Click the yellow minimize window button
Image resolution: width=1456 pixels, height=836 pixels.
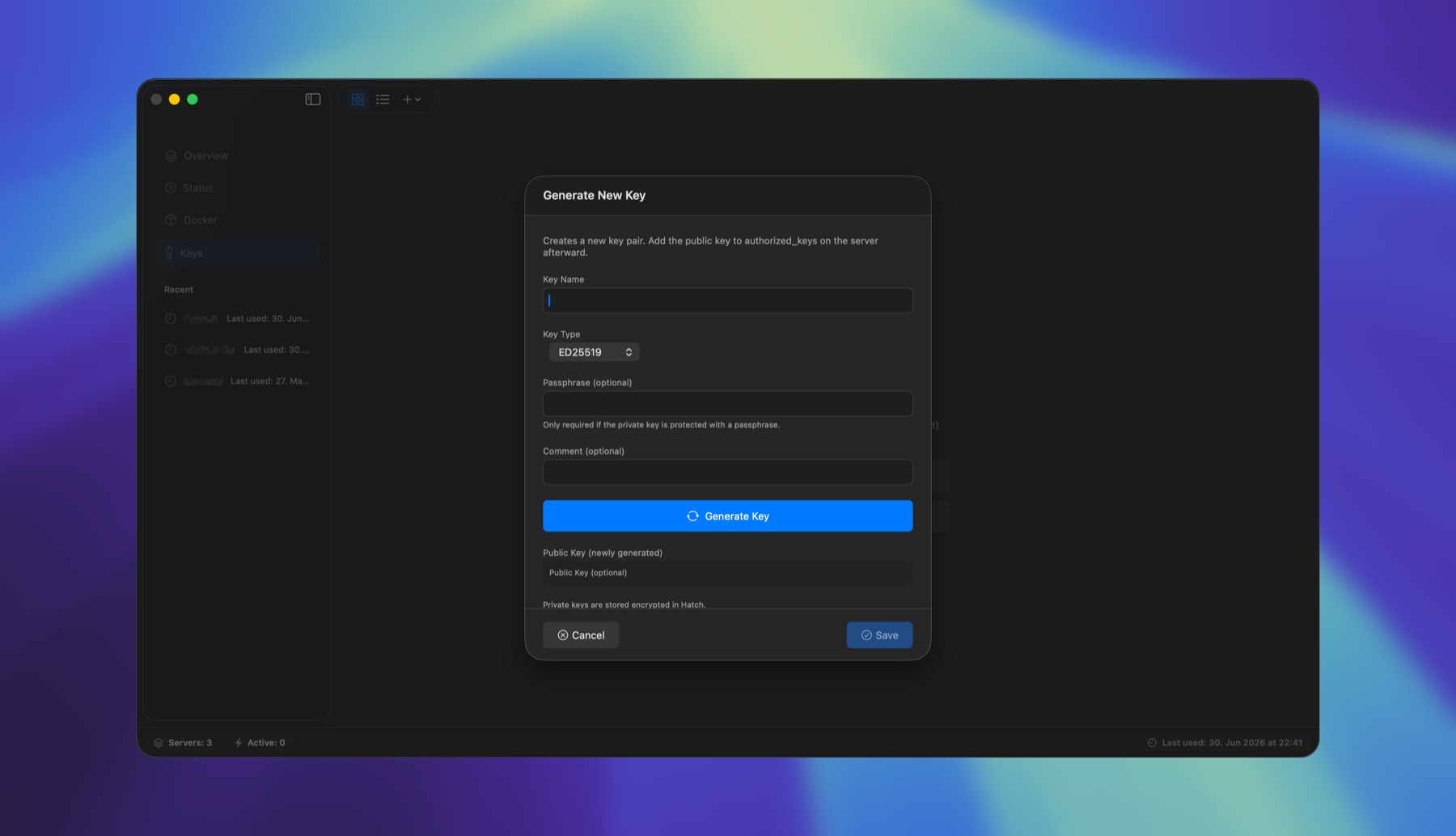pyautogui.click(x=174, y=100)
